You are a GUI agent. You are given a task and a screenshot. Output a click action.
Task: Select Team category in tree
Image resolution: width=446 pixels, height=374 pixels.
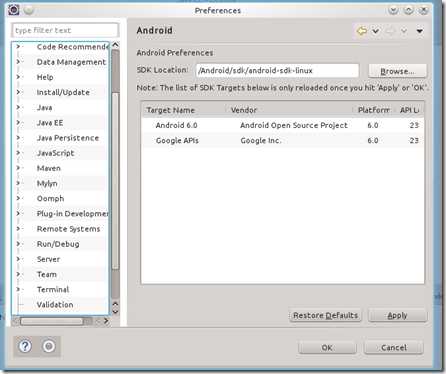click(x=47, y=274)
